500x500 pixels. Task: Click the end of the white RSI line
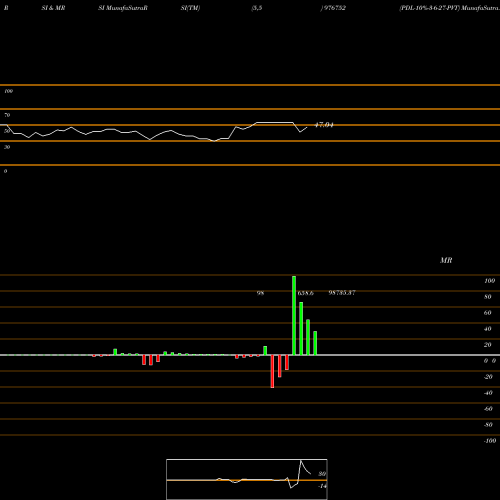(307, 127)
